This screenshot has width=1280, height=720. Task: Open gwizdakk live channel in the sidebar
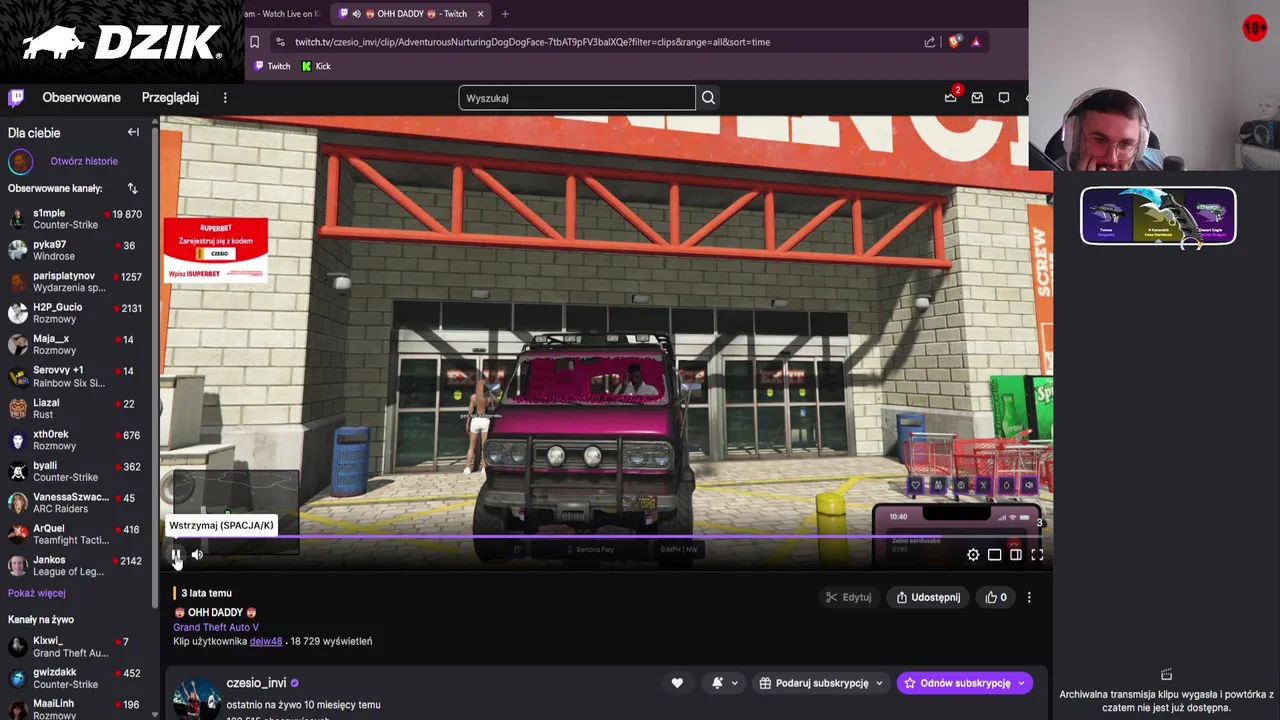tap(76, 678)
